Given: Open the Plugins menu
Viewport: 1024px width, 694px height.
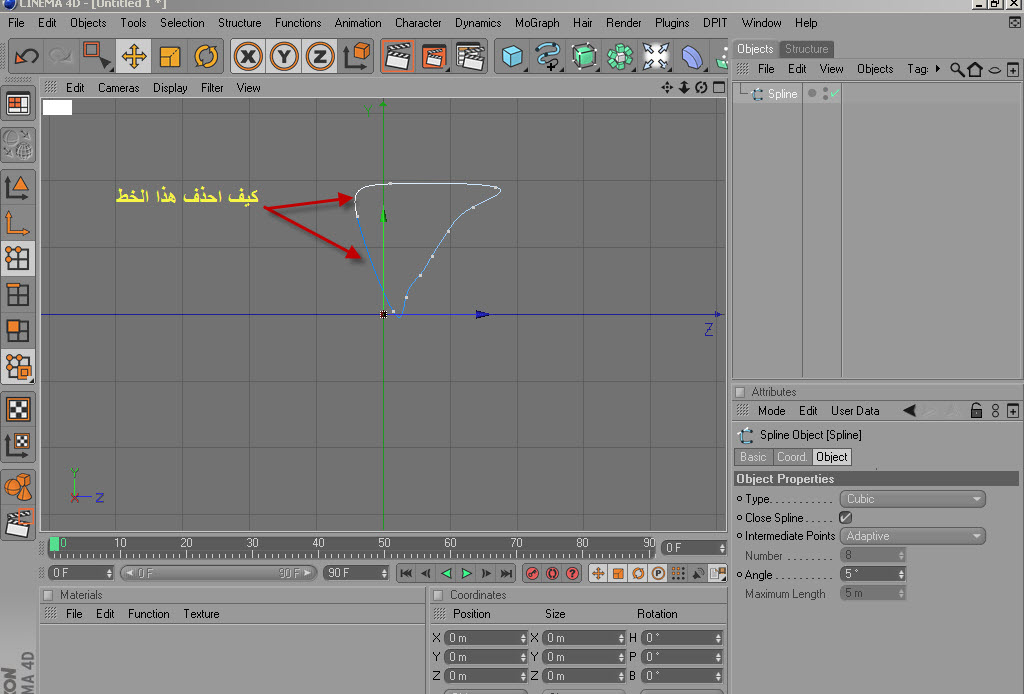Looking at the screenshot, I should click(x=672, y=23).
